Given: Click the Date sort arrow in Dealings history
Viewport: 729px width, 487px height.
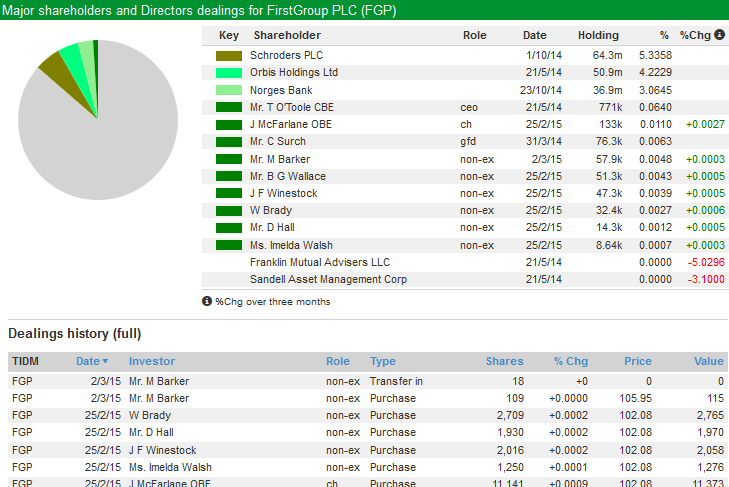Looking at the screenshot, I should tap(106, 361).
